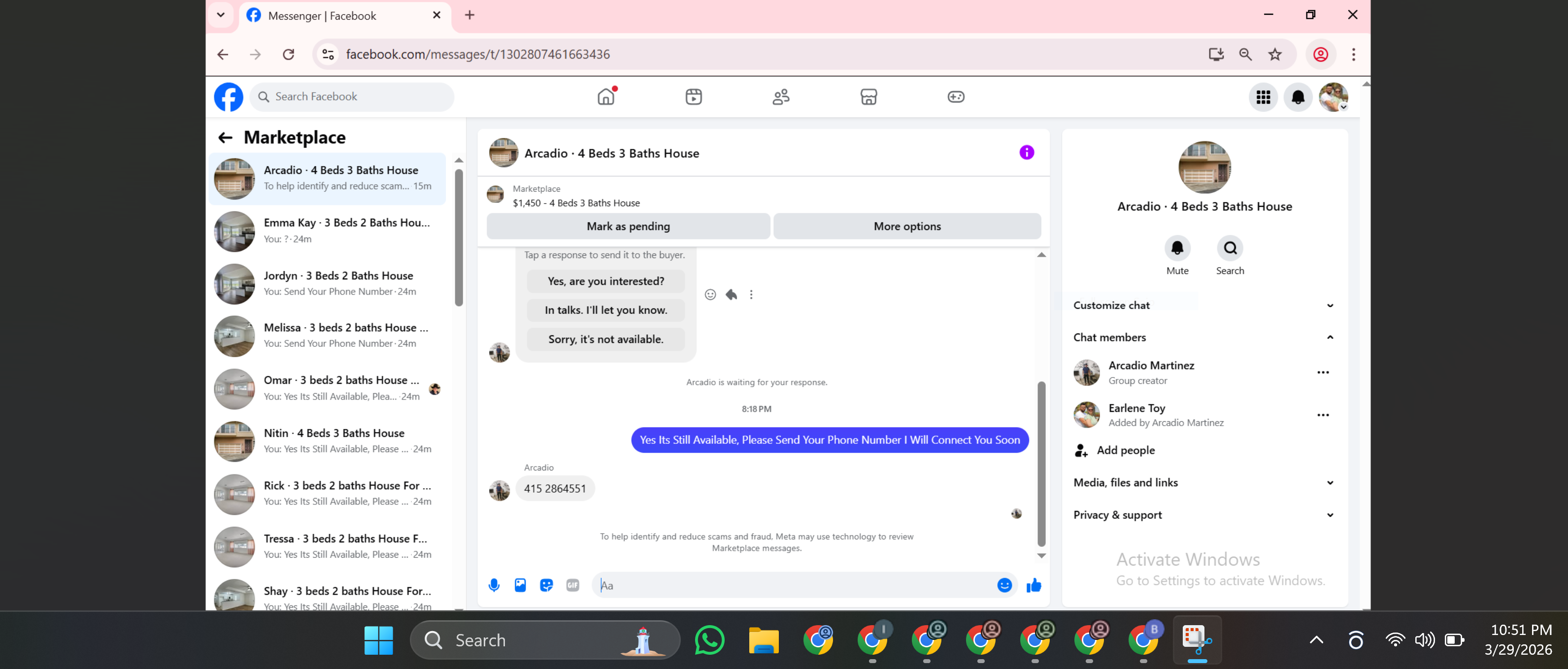Open options for Earlene Toy member

pyautogui.click(x=1323, y=415)
